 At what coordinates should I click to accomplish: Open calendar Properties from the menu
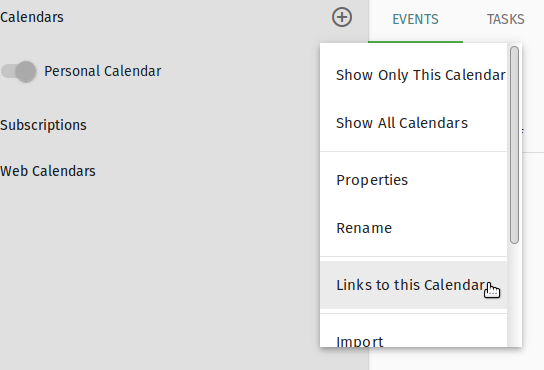pyautogui.click(x=414, y=180)
